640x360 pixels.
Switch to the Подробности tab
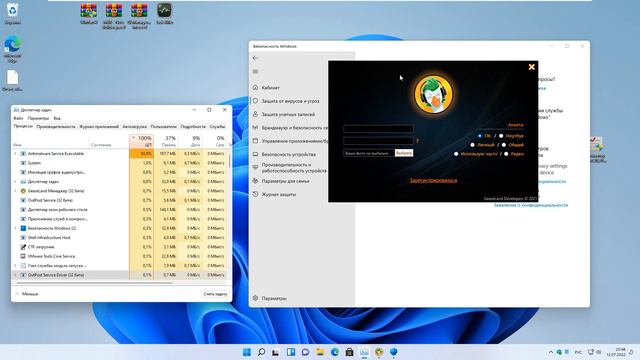193,127
